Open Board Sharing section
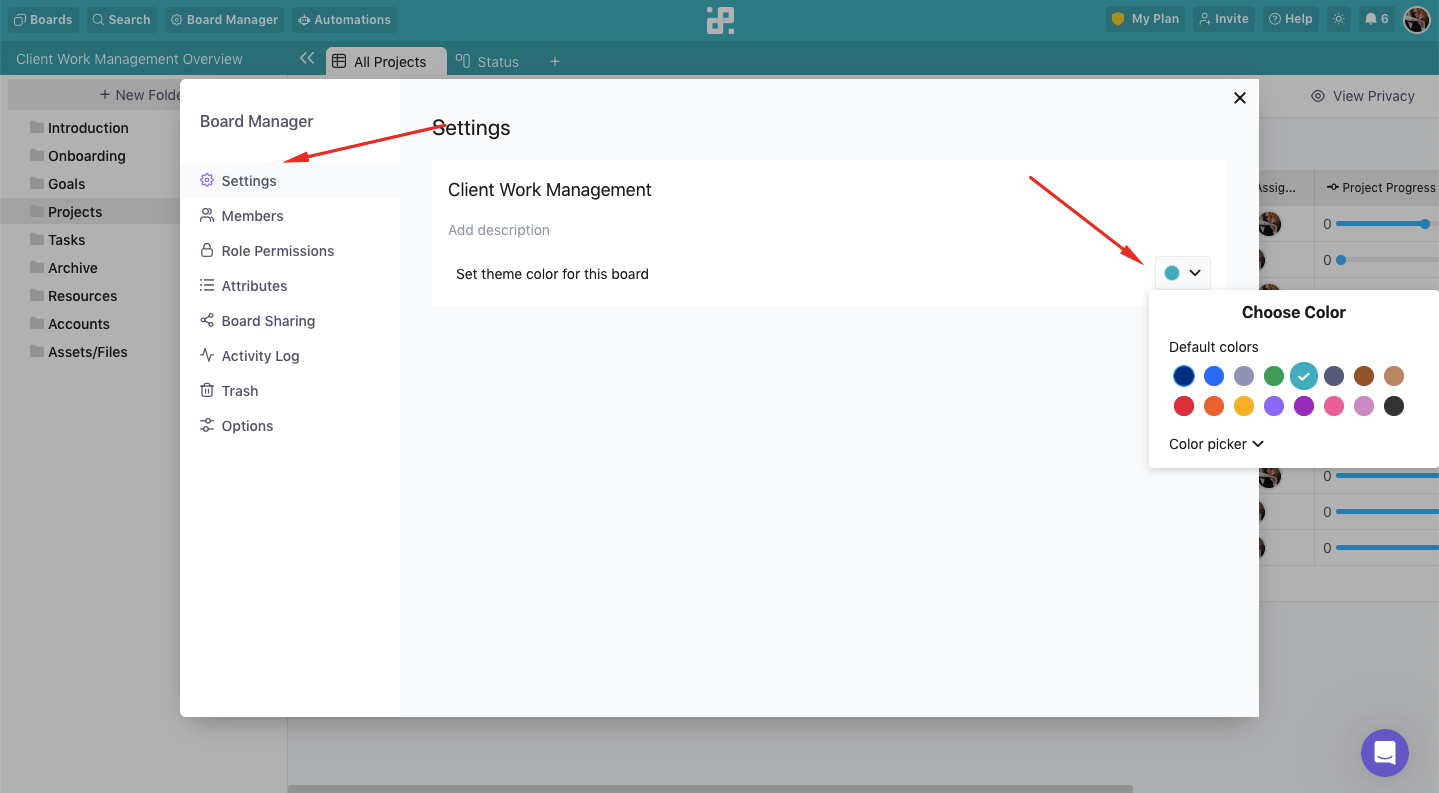The width and height of the screenshot is (1439, 793). (290, 321)
